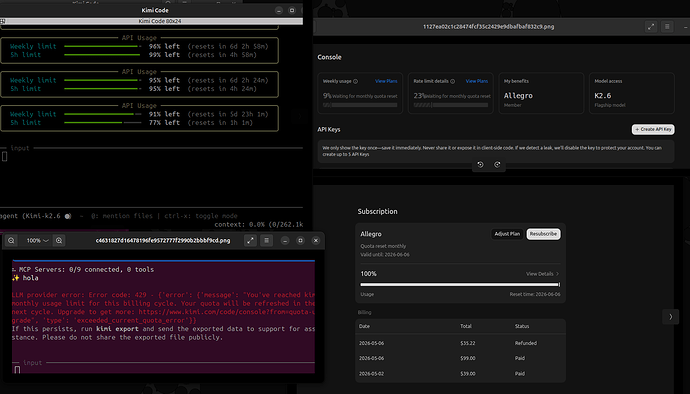Click the 'Date' column header in Billing
Viewport: 690px width, 394px height.
point(364,326)
